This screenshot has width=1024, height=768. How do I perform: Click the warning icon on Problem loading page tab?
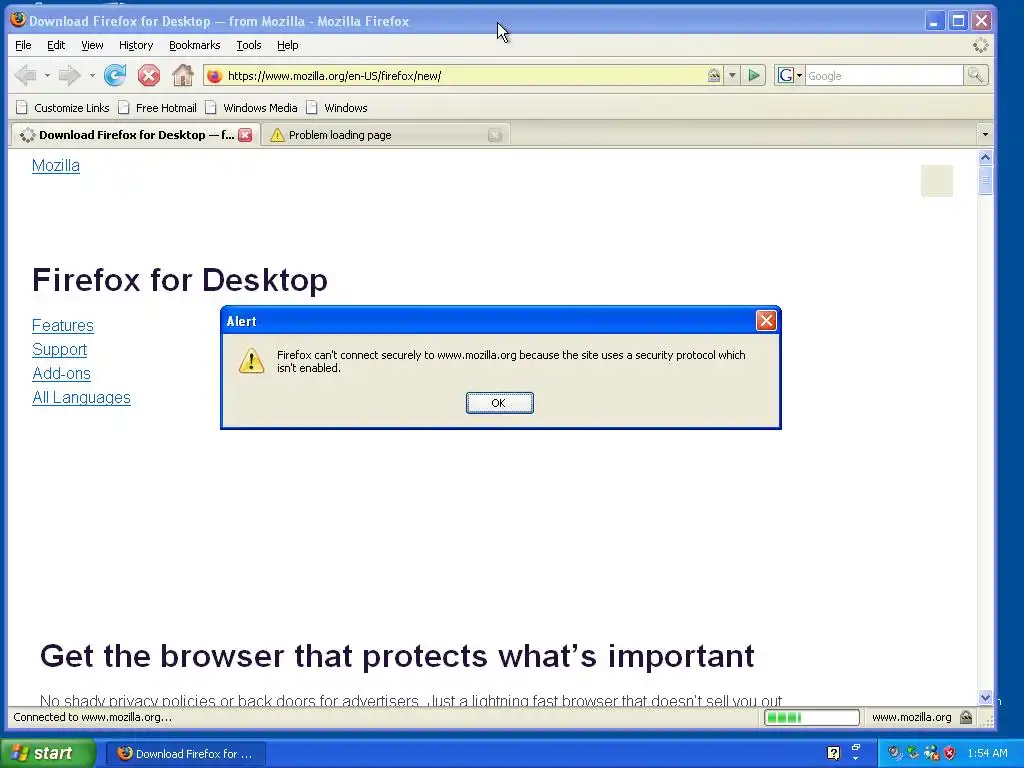pos(277,135)
